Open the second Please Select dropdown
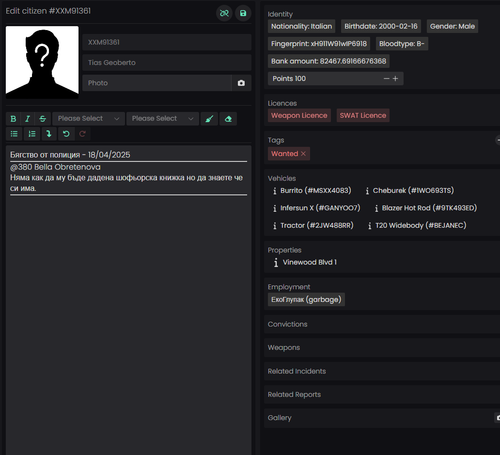This screenshot has height=455, width=500. pyautogui.click(x=163, y=119)
